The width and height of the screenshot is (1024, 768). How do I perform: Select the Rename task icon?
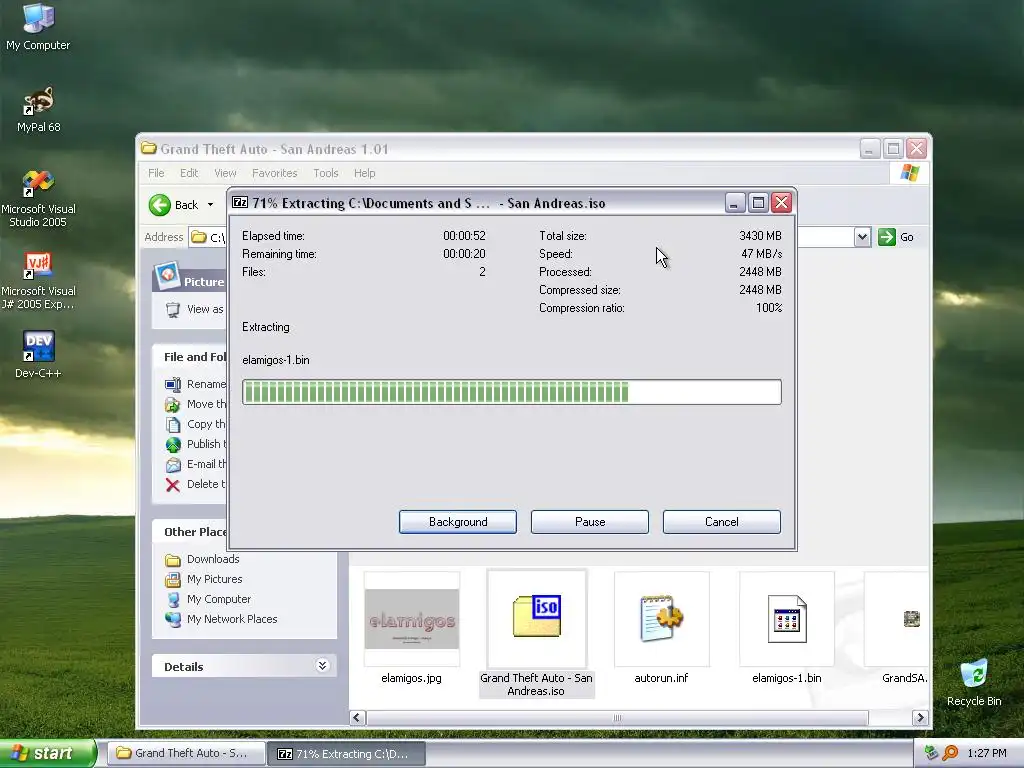pos(172,385)
